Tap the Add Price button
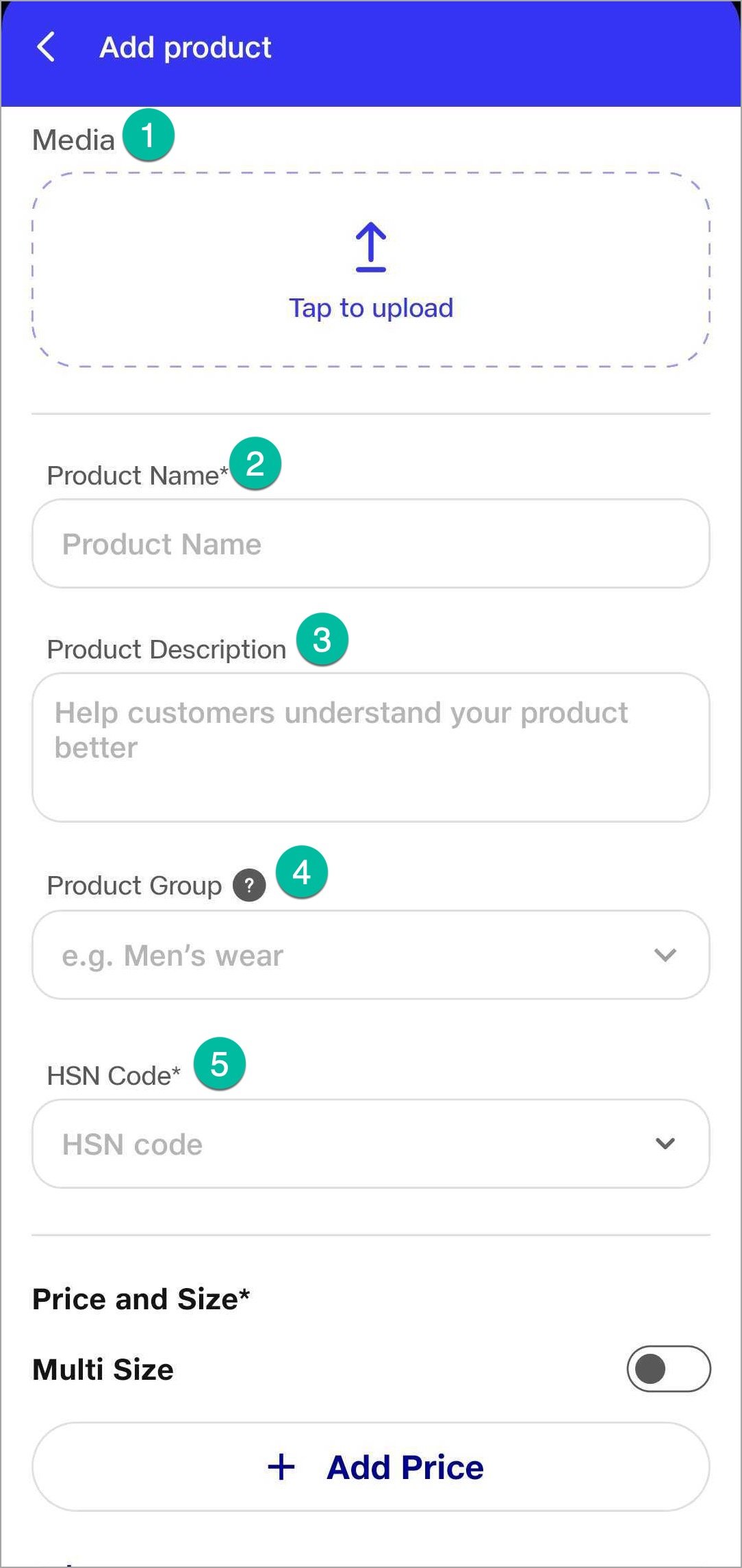Image resolution: width=742 pixels, height=1568 pixels. coord(371,1467)
